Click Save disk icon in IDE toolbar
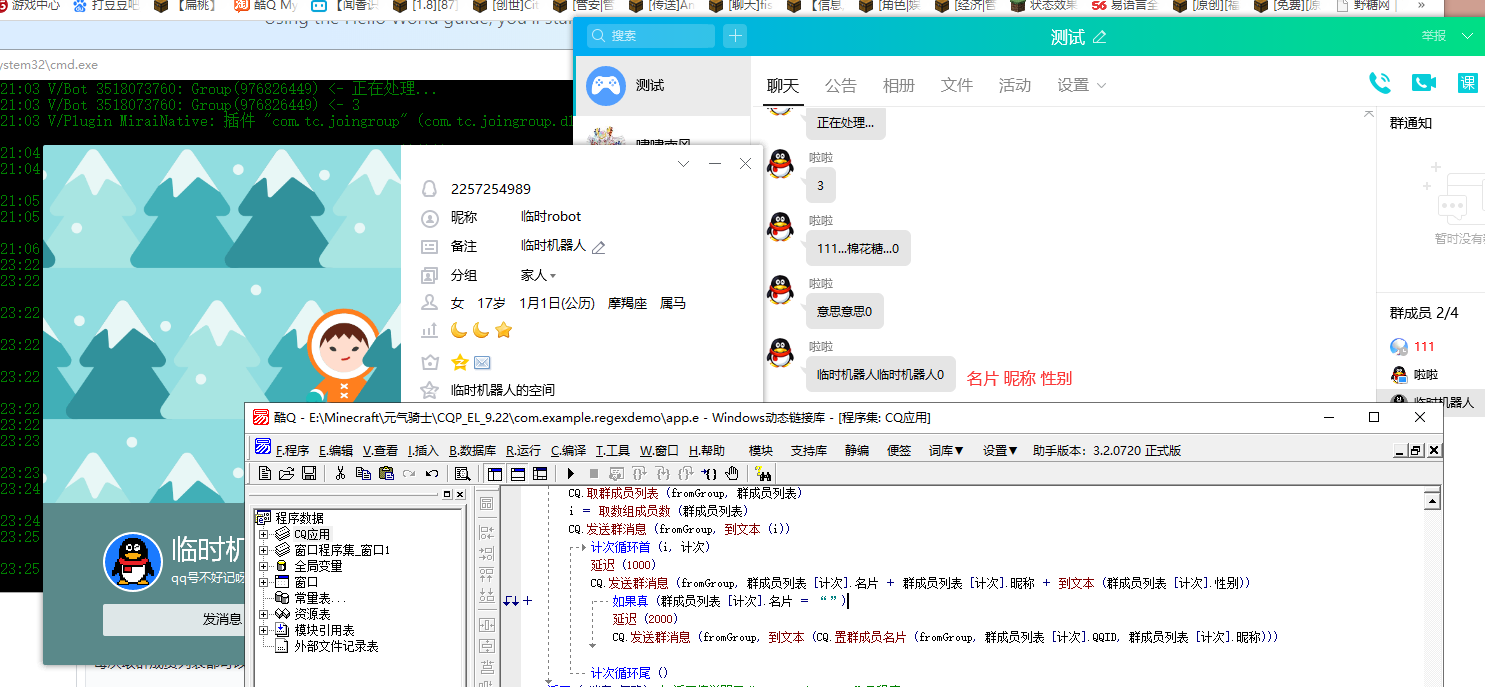This screenshot has height=687, width=1485. (x=309, y=473)
